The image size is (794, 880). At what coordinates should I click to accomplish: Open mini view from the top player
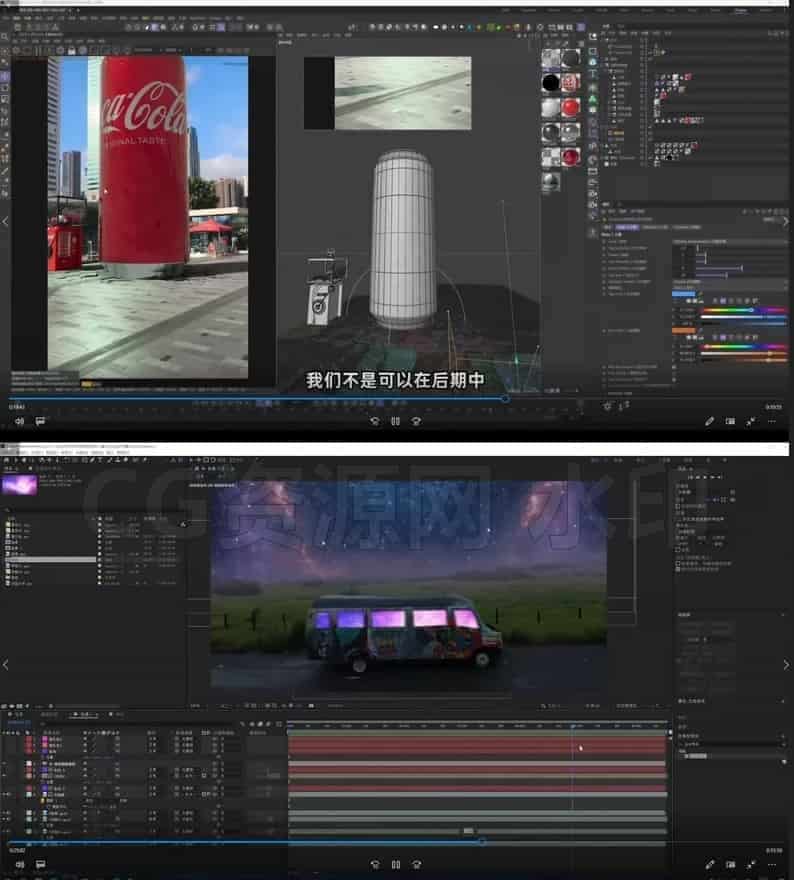click(730, 421)
